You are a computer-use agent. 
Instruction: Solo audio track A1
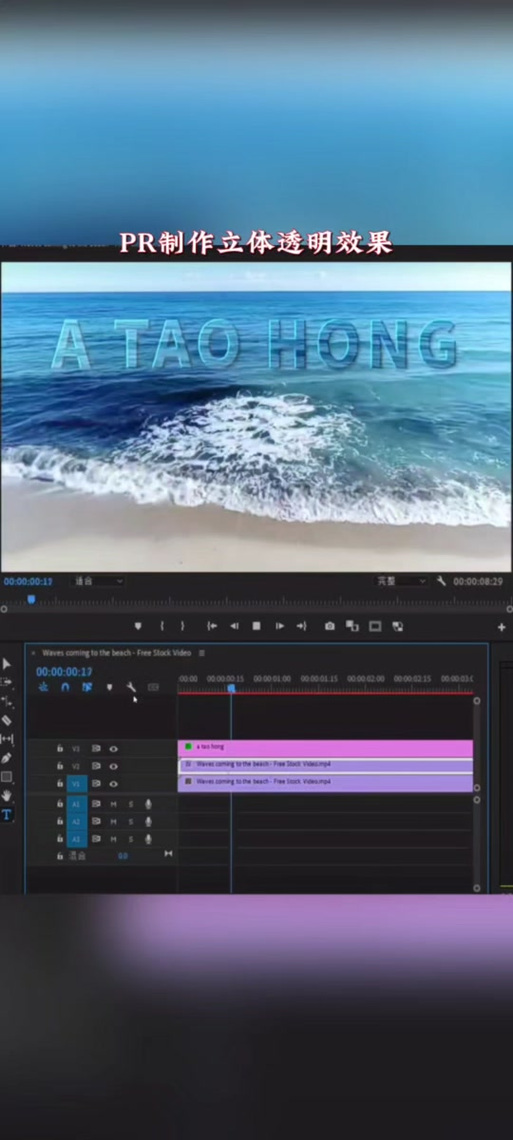coord(131,804)
